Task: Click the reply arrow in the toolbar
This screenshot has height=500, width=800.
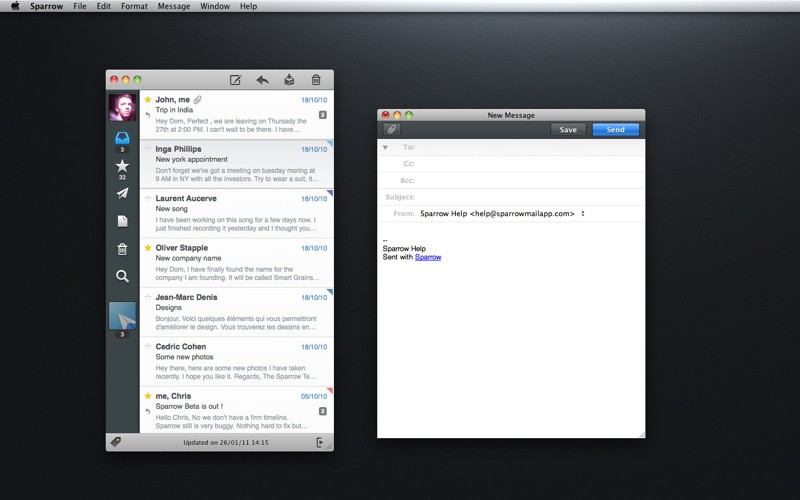Action: coord(262,80)
